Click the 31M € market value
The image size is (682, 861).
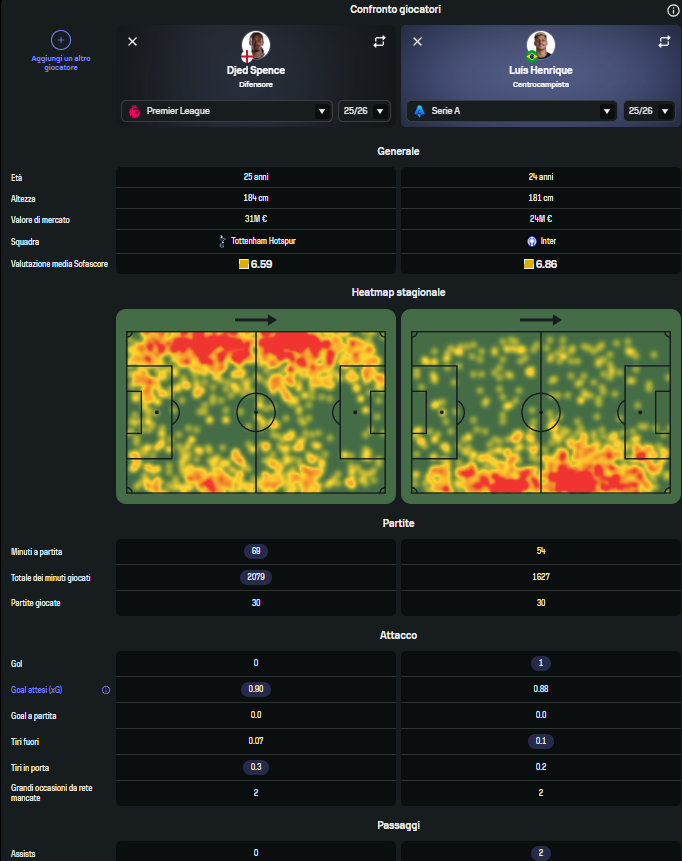coord(256,219)
